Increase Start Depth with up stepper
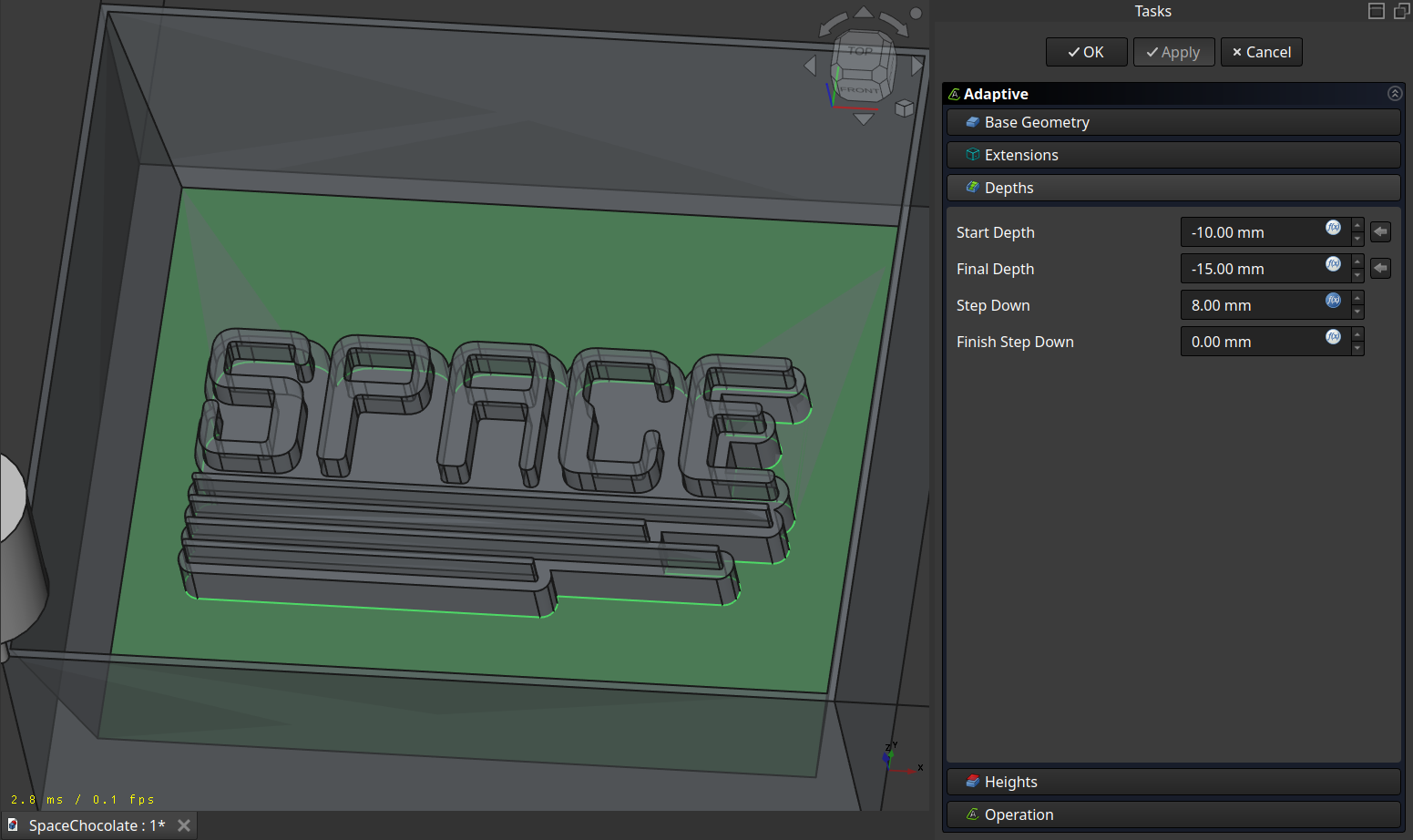Screen dimensions: 1413x840 coord(1357,225)
